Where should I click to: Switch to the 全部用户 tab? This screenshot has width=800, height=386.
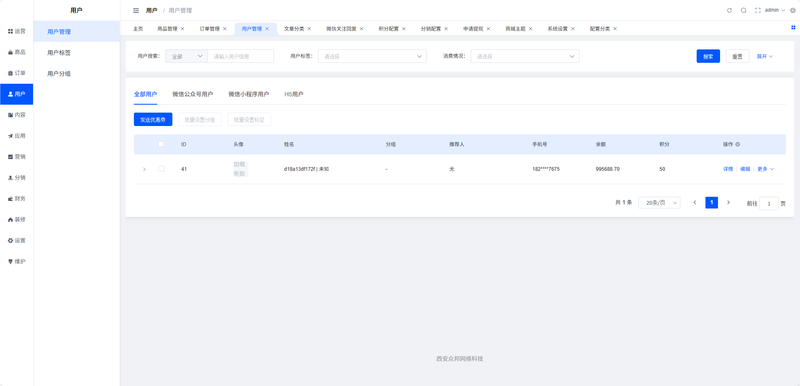click(x=145, y=94)
